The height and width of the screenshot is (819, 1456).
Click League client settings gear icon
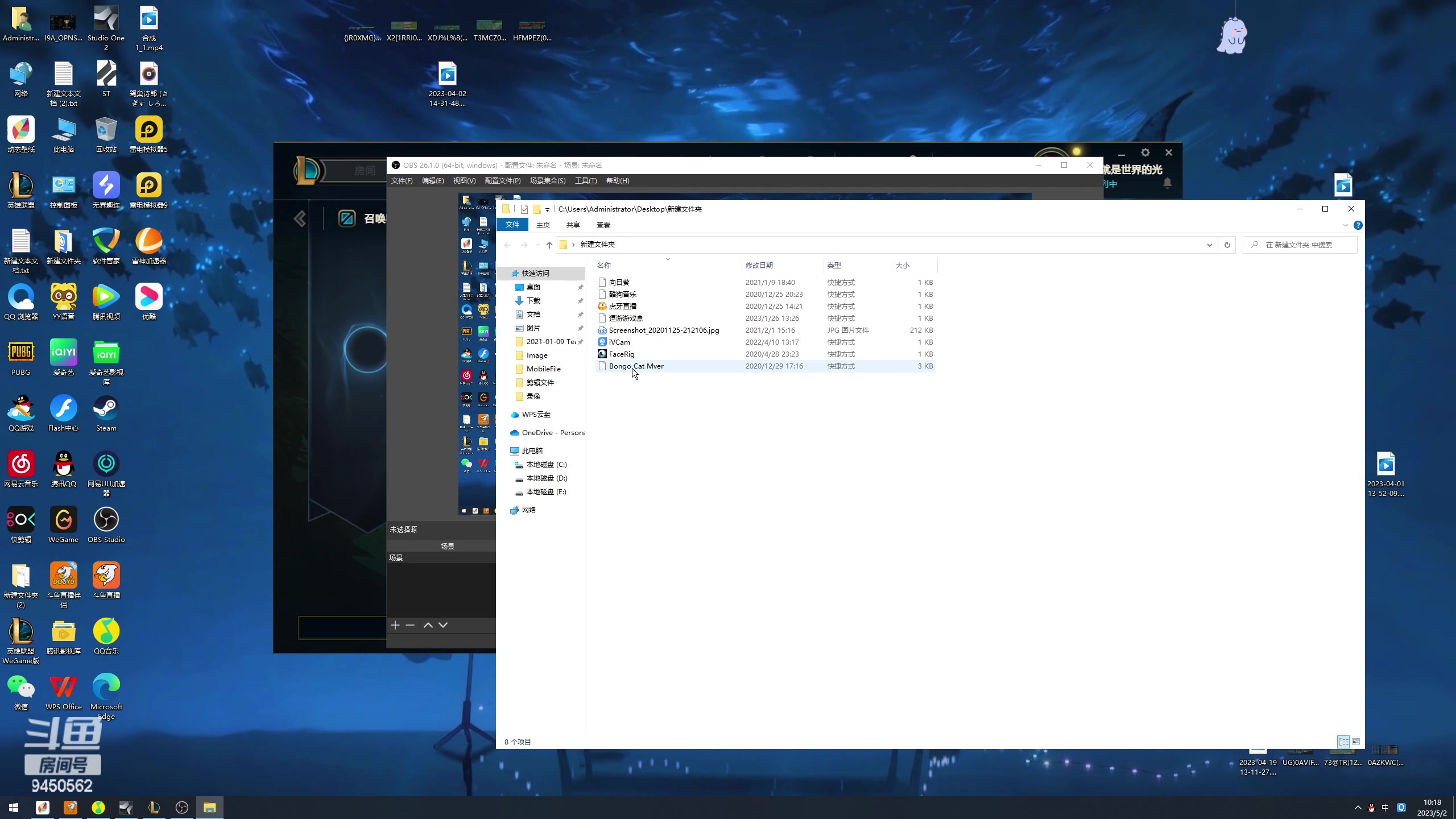1145,152
